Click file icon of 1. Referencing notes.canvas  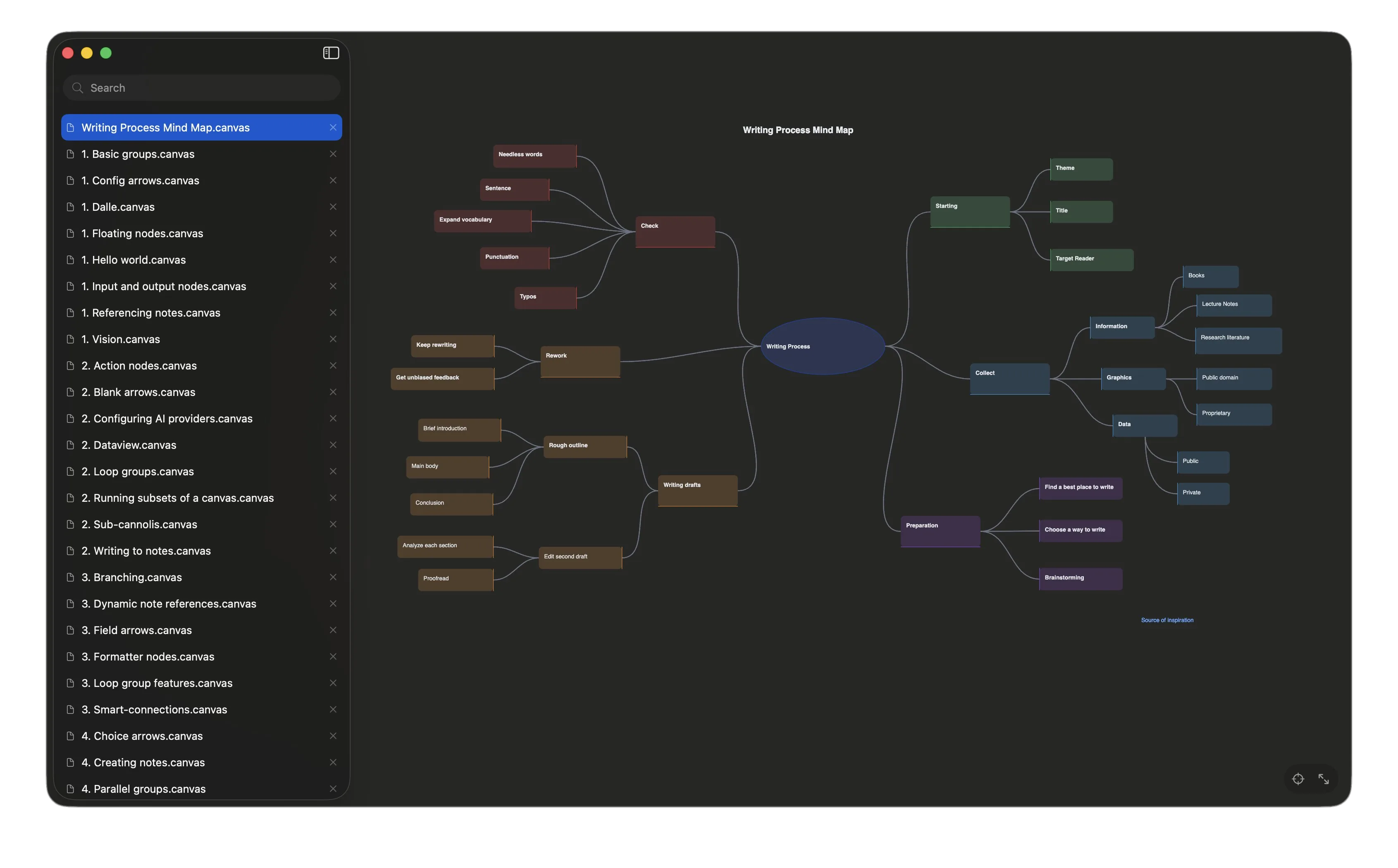(70, 313)
